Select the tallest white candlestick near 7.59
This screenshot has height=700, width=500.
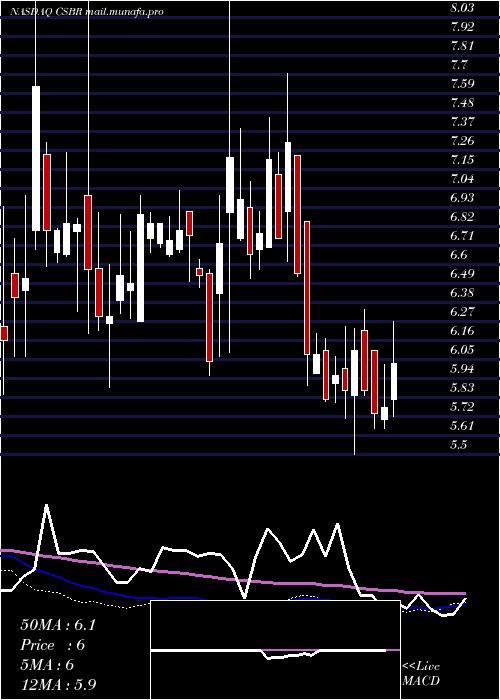coord(36,158)
